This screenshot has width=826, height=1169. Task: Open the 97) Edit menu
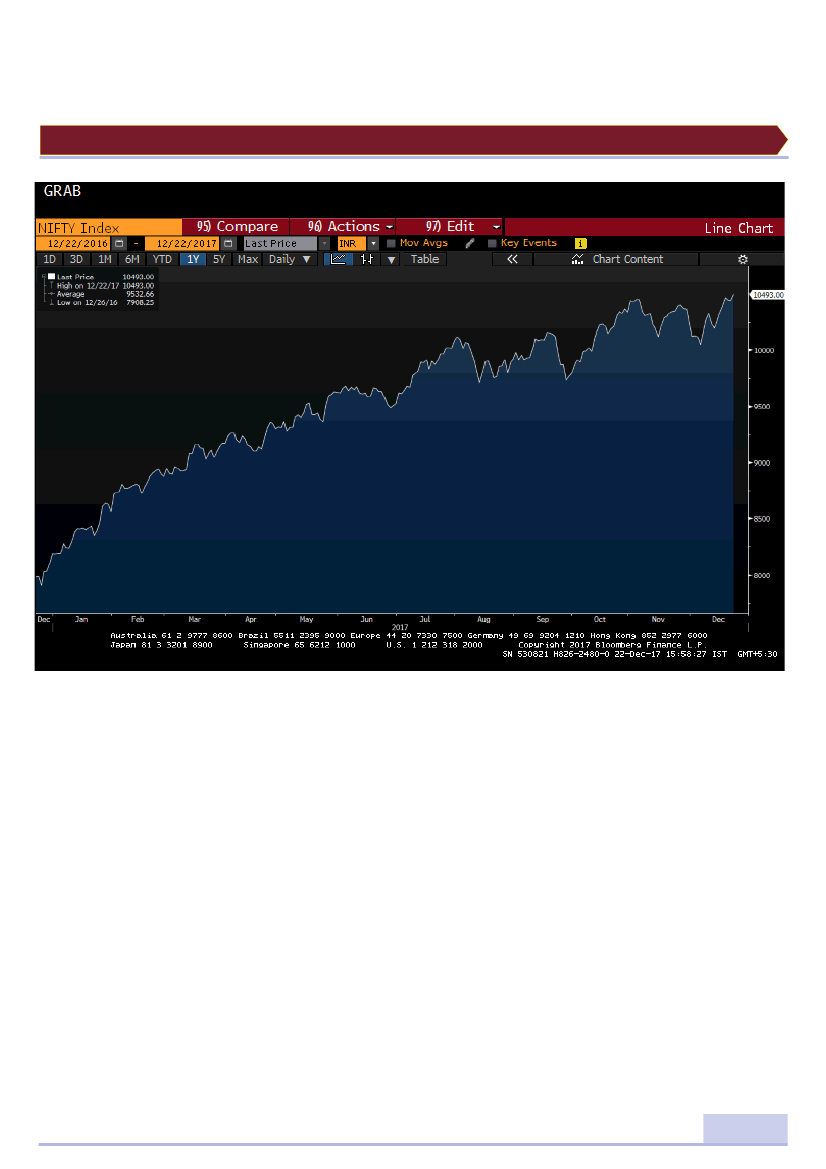[x=450, y=227]
